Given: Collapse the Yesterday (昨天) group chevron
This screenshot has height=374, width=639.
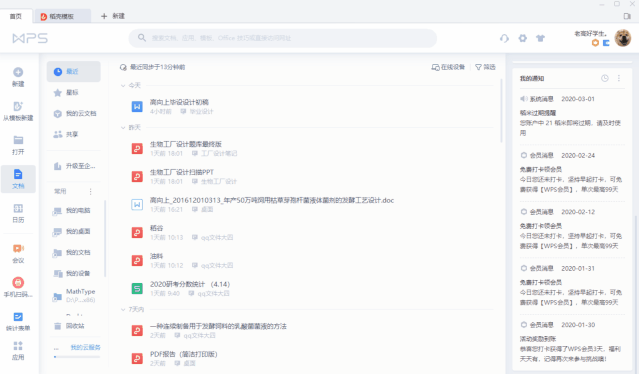Looking at the screenshot, I should 123,128.
